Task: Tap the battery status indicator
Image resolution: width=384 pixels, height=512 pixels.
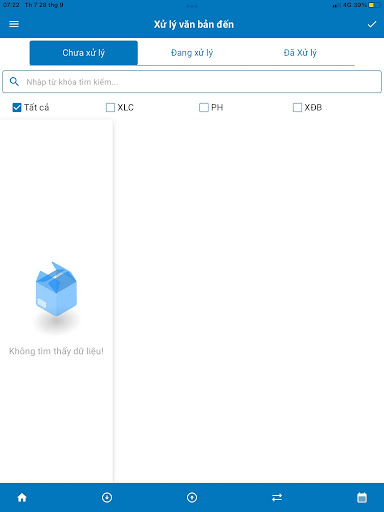Action: point(375,5)
